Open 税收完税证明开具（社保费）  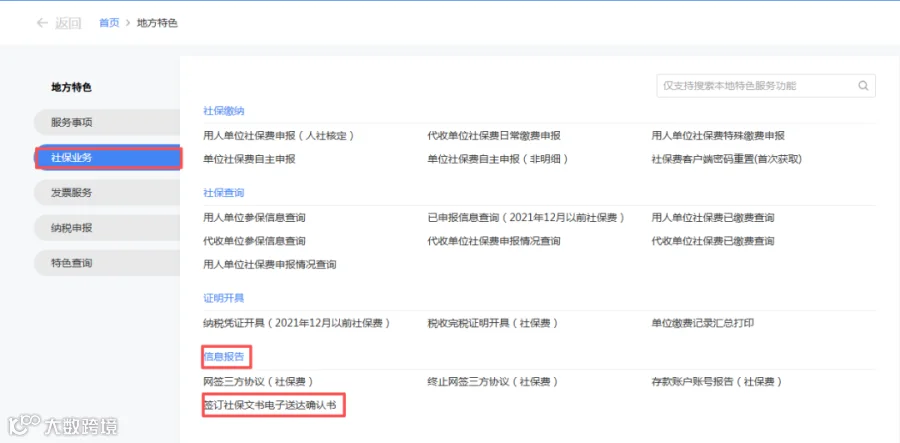[493, 323]
